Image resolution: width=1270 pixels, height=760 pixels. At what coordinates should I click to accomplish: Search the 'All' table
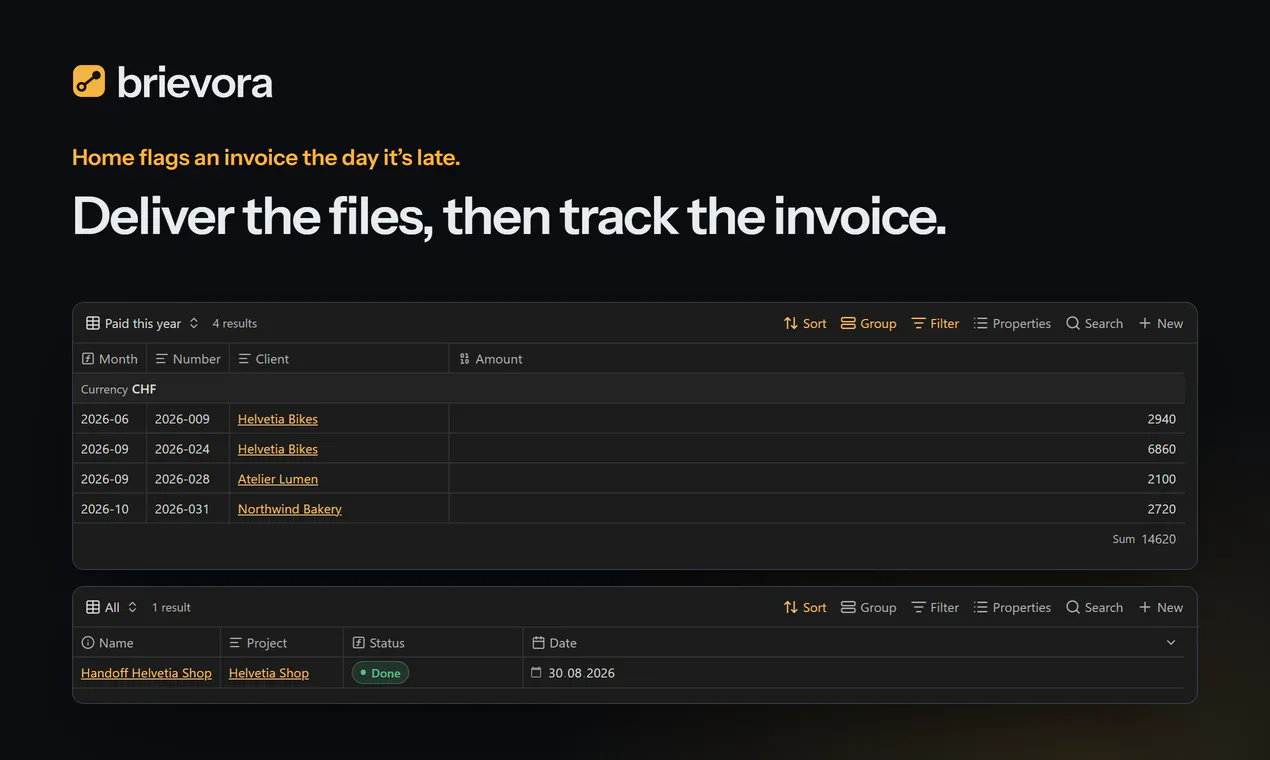click(1094, 608)
